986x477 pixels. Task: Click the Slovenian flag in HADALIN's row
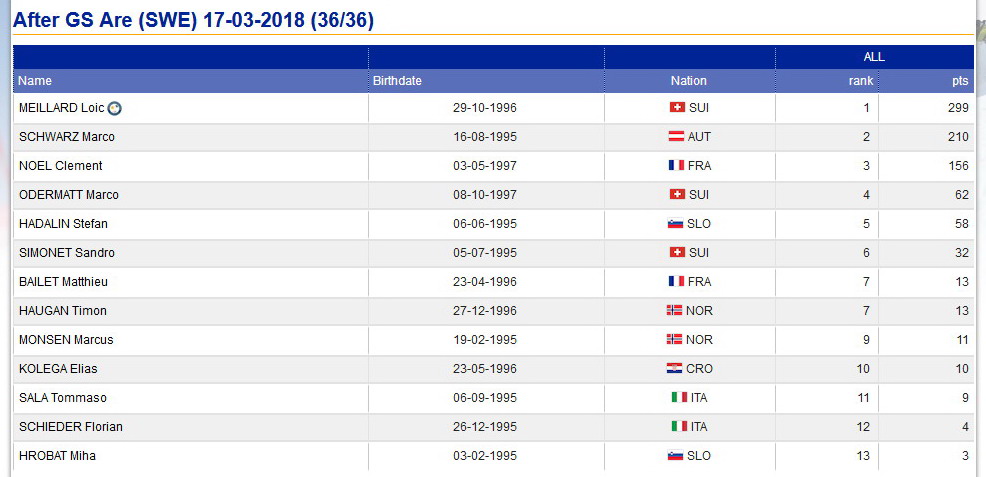[x=675, y=224]
